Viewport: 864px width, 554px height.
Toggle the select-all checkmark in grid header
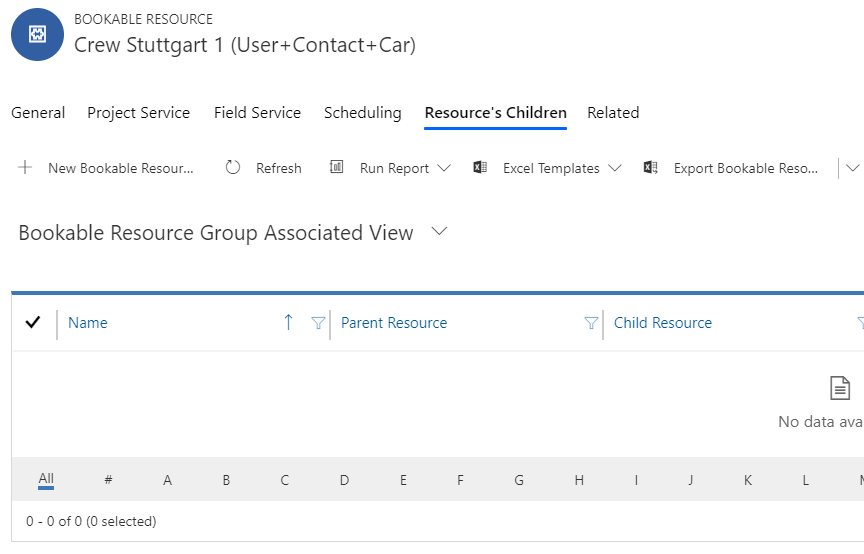pos(33,322)
